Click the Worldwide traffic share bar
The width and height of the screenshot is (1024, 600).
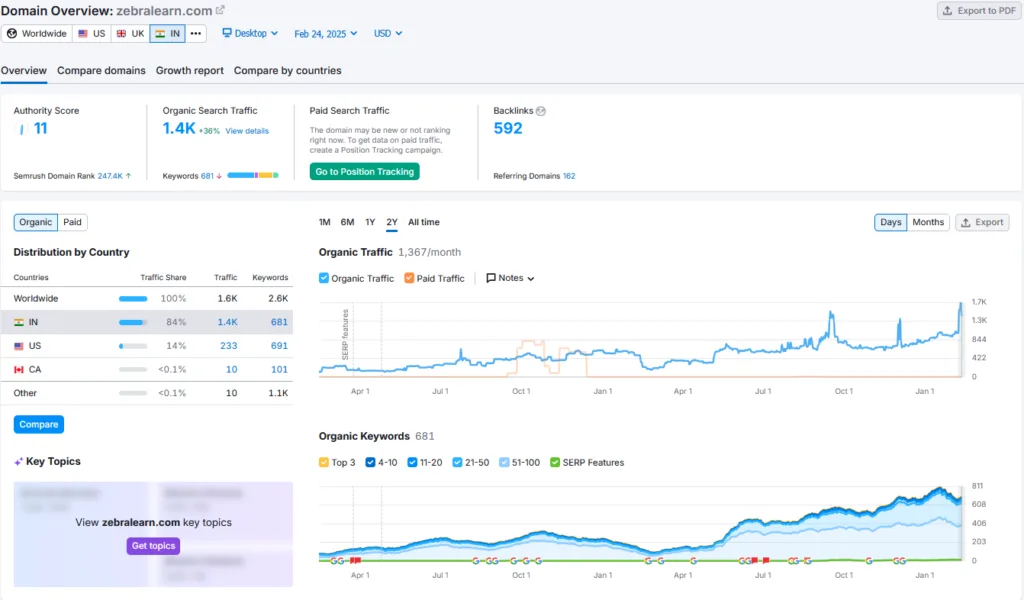coord(133,299)
